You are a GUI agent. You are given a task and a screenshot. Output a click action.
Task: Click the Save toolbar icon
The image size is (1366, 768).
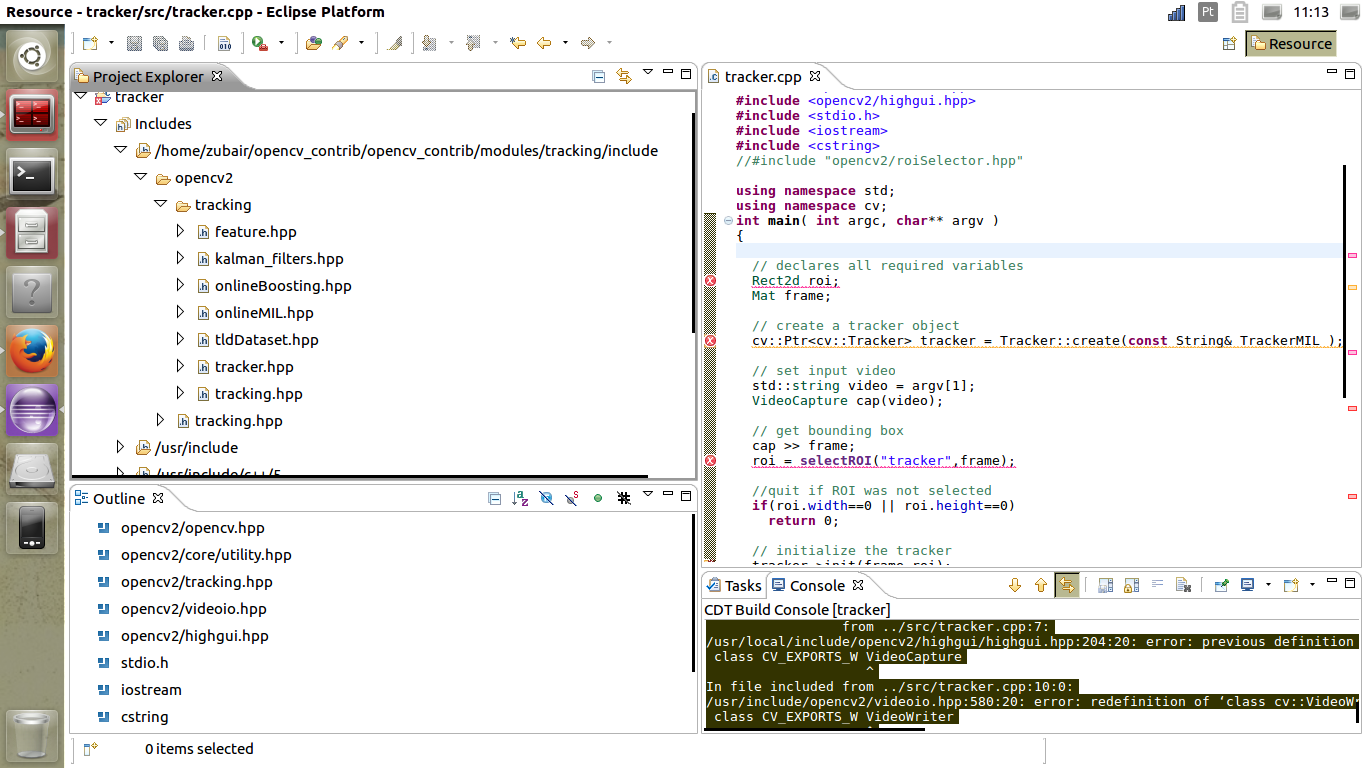[x=135, y=43]
